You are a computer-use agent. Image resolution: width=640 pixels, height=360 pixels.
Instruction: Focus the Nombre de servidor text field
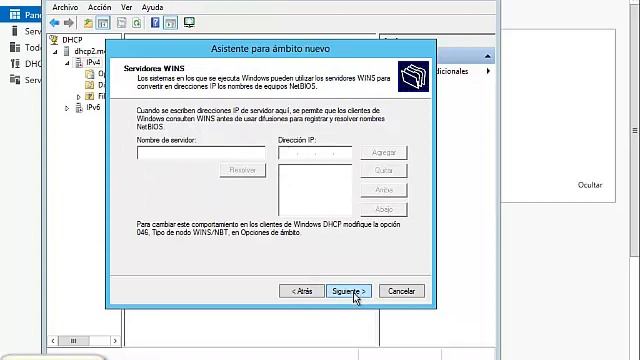[201, 153]
